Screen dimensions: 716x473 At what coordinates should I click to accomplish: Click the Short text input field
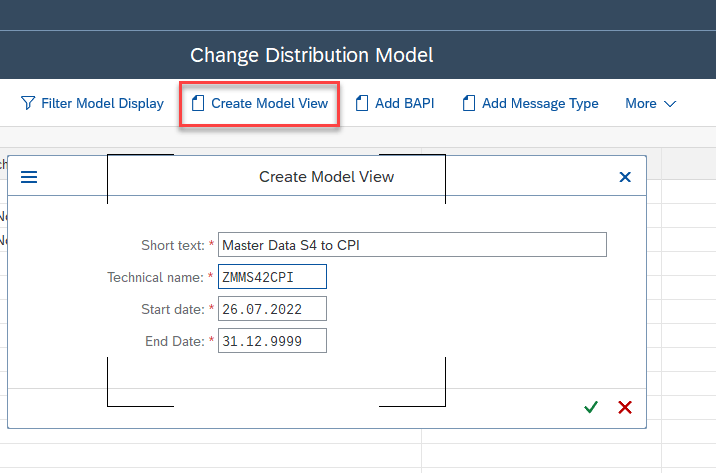[x=412, y=245]
